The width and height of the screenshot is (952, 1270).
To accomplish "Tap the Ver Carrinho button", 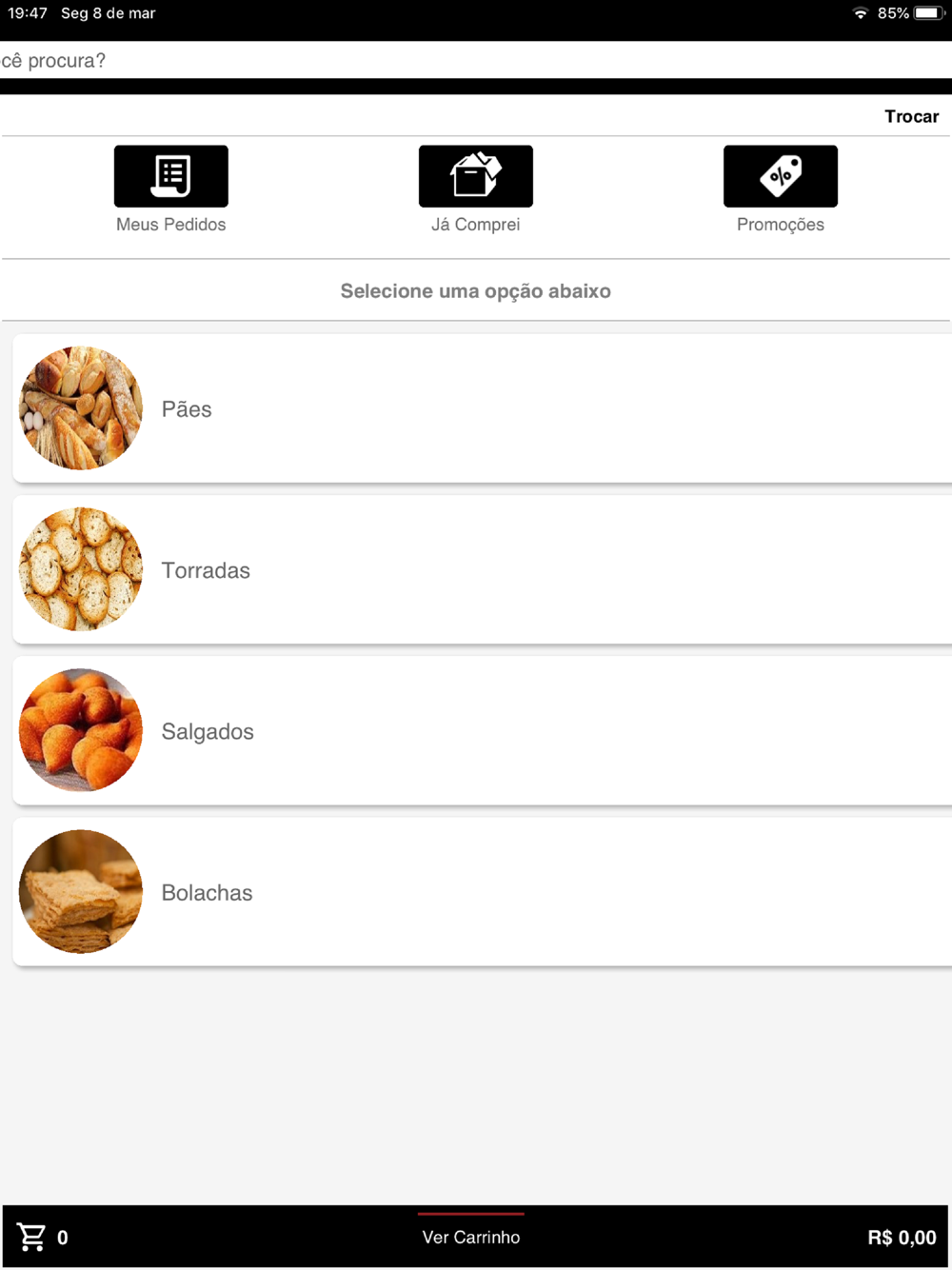I will 471,1237.
